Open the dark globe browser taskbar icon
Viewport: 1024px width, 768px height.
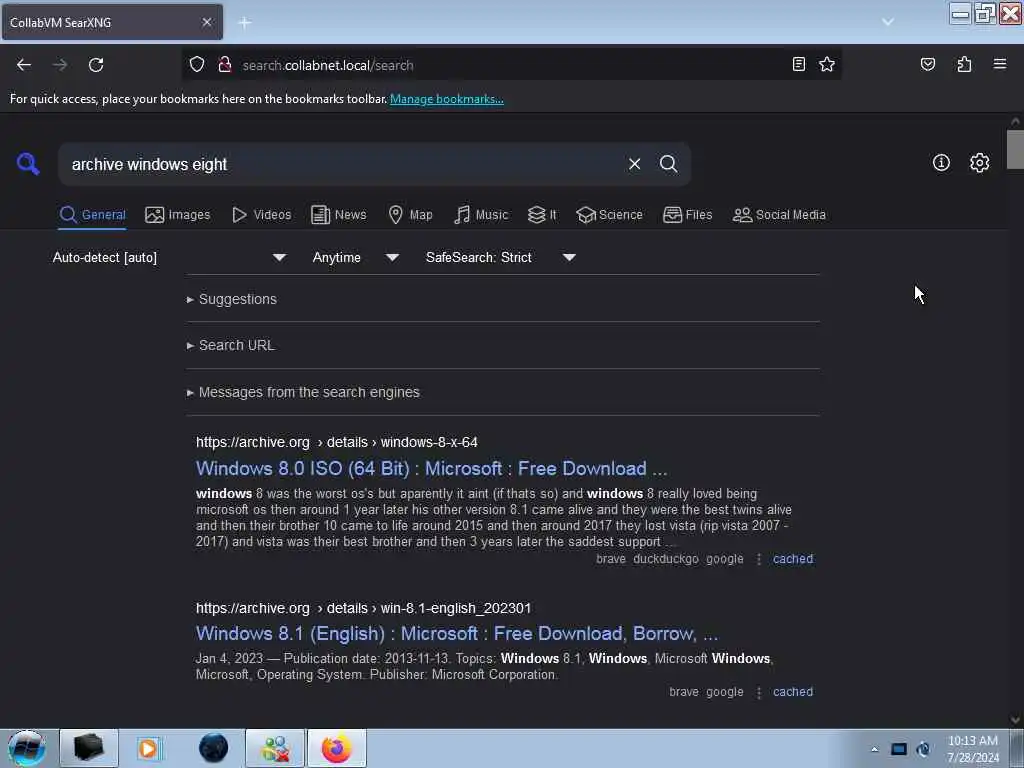(213, 748)
